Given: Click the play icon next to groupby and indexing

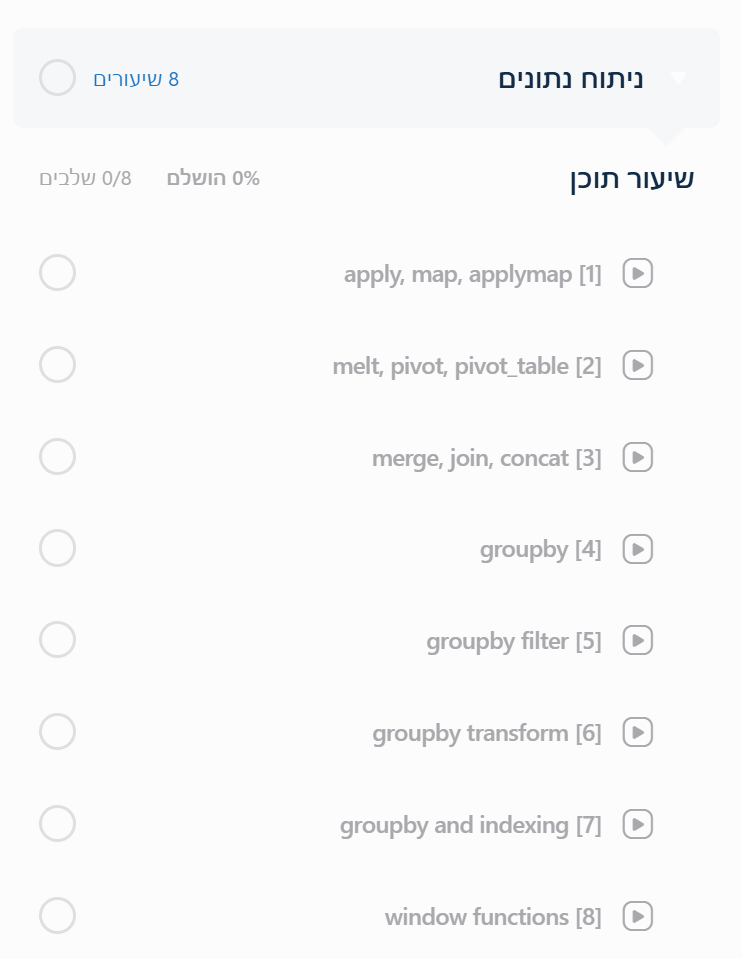Looking at the screenshot, I should [638, 825].
